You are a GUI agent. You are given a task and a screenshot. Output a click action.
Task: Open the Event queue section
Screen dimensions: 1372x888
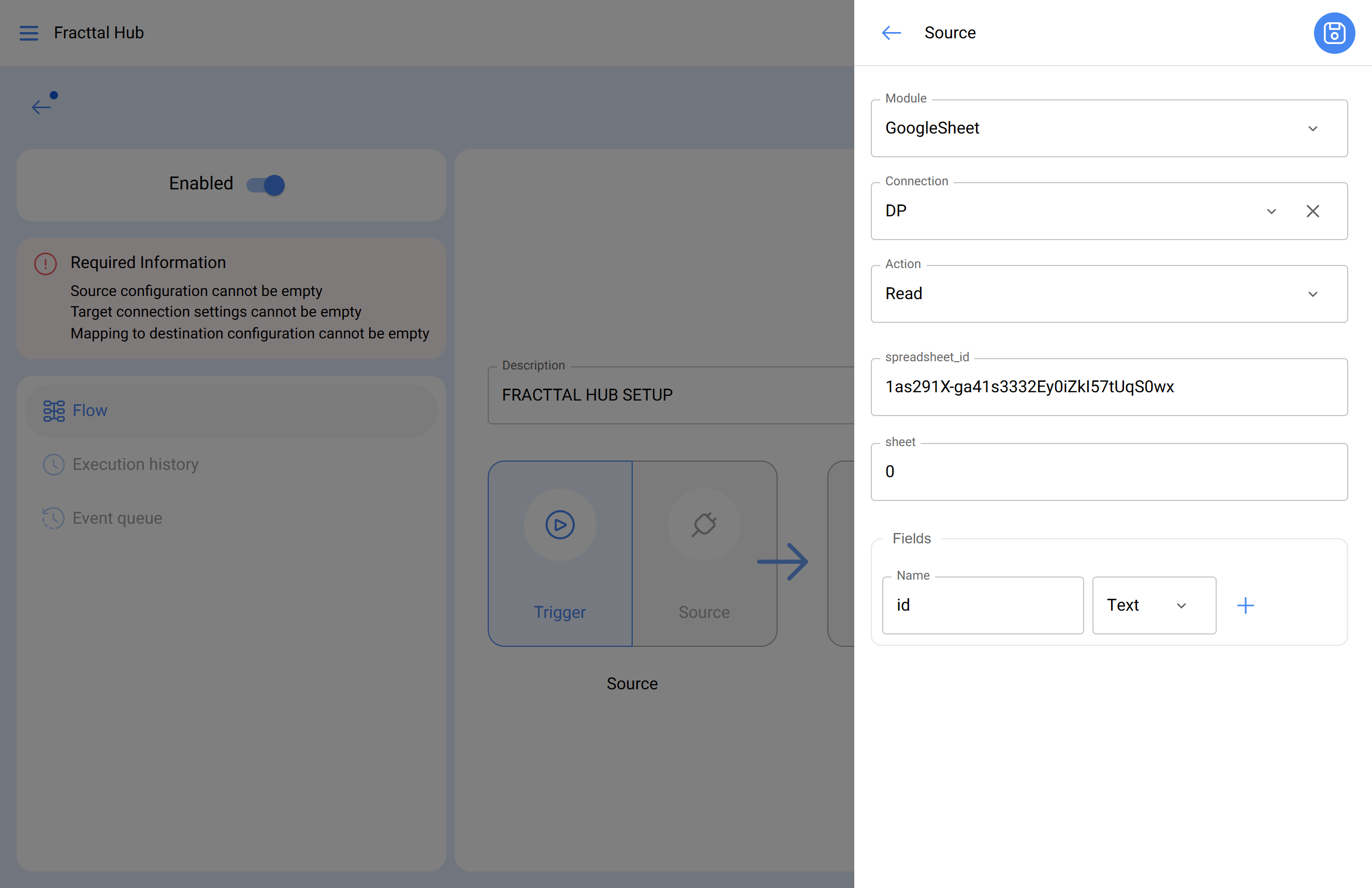point(117,518)
